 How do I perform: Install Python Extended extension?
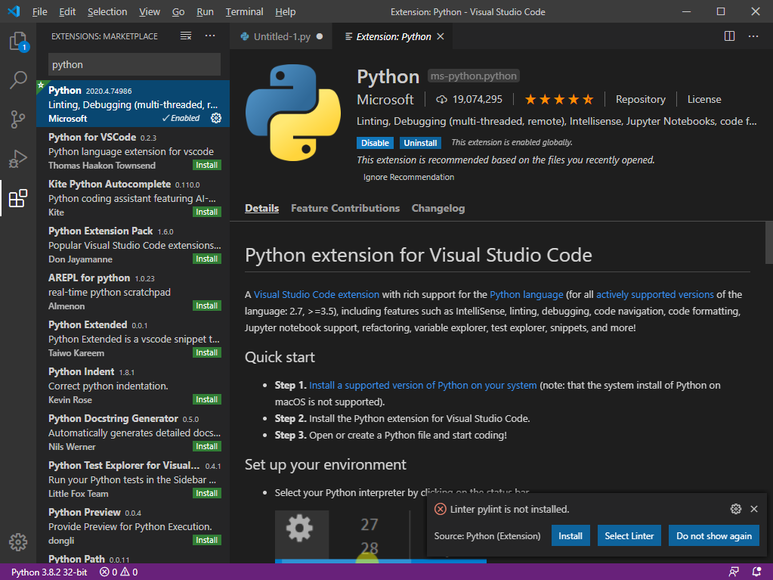click(207, 352)
